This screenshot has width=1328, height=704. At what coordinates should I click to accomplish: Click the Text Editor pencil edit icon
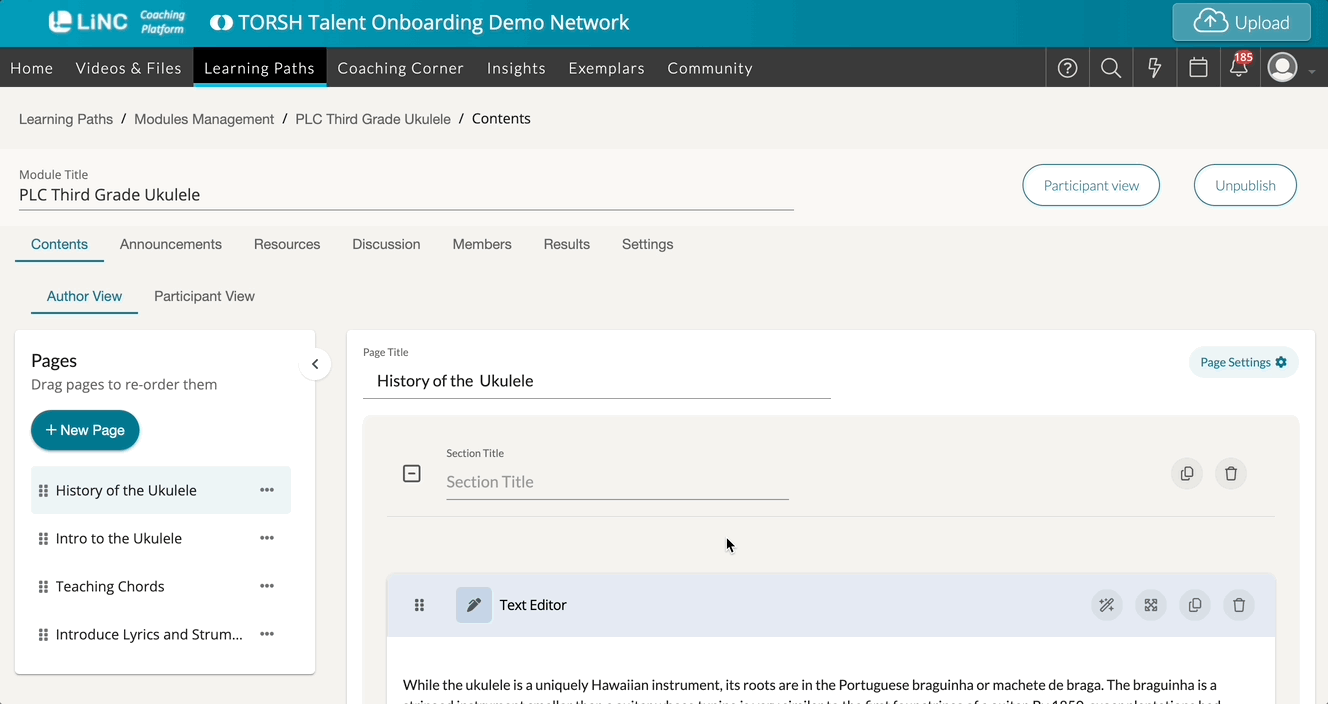coord(474,605)
